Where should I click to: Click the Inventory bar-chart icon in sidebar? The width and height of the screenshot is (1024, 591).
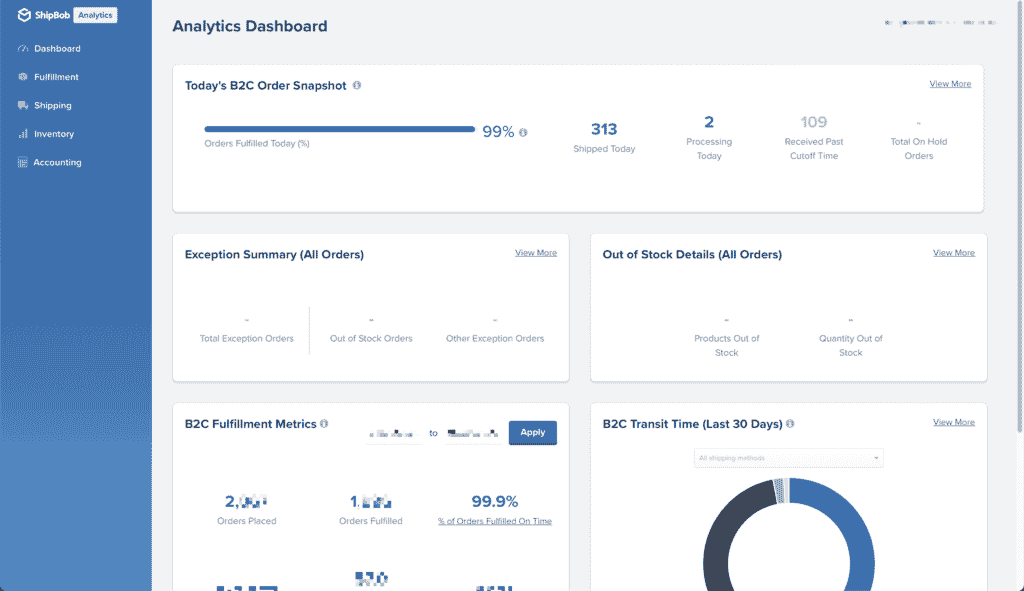(23, 134)
